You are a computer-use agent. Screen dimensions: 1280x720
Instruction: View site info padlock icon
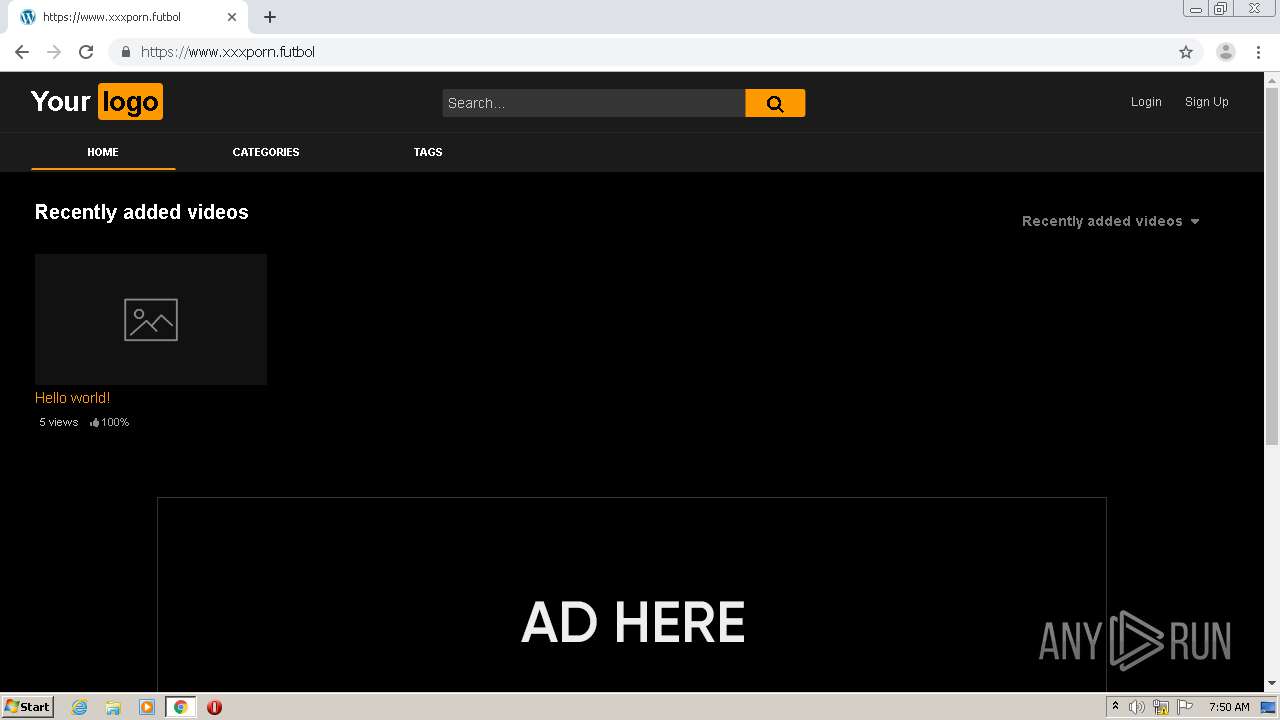coord(126,52)
